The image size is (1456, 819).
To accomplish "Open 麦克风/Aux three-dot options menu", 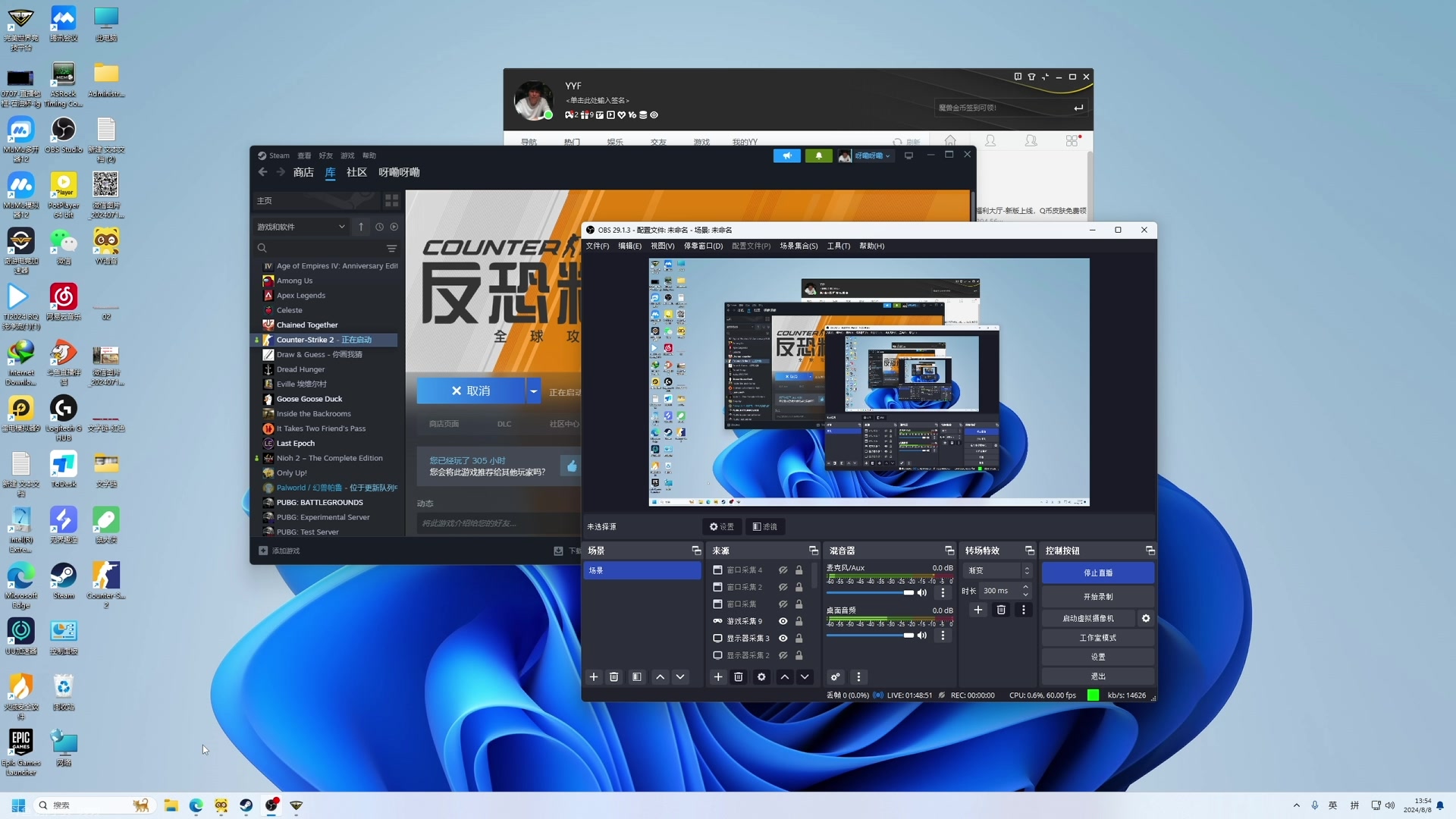I will click(x=943, y=593).
